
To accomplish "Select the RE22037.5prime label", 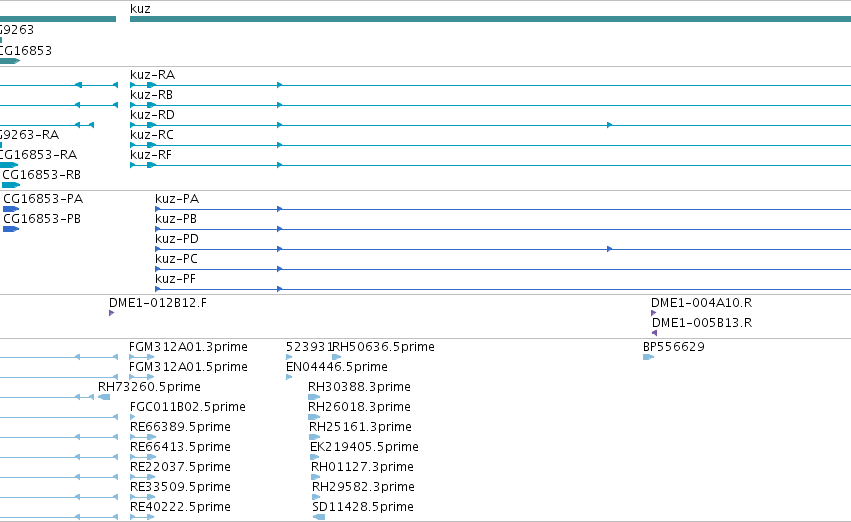I will point(180,468).
